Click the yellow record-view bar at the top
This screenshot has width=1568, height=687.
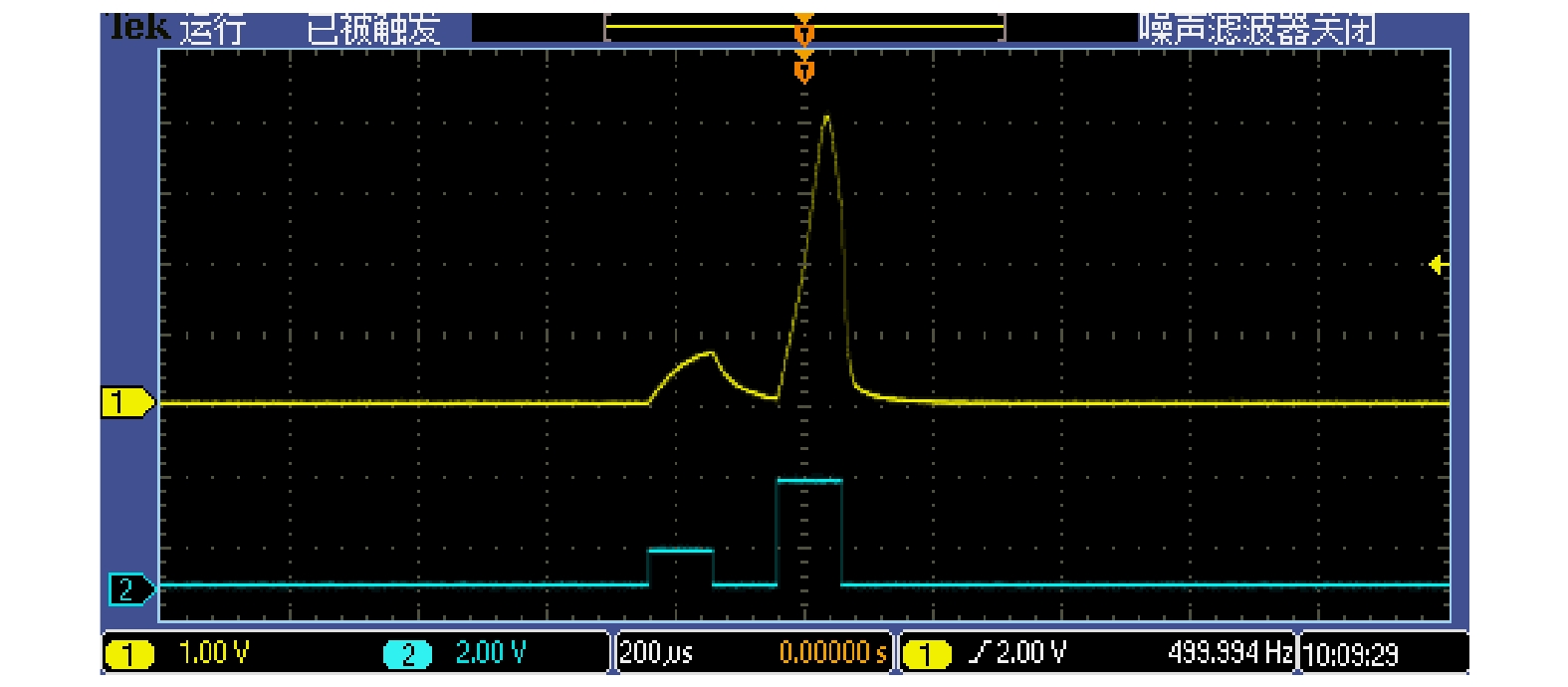coord(697,27)
